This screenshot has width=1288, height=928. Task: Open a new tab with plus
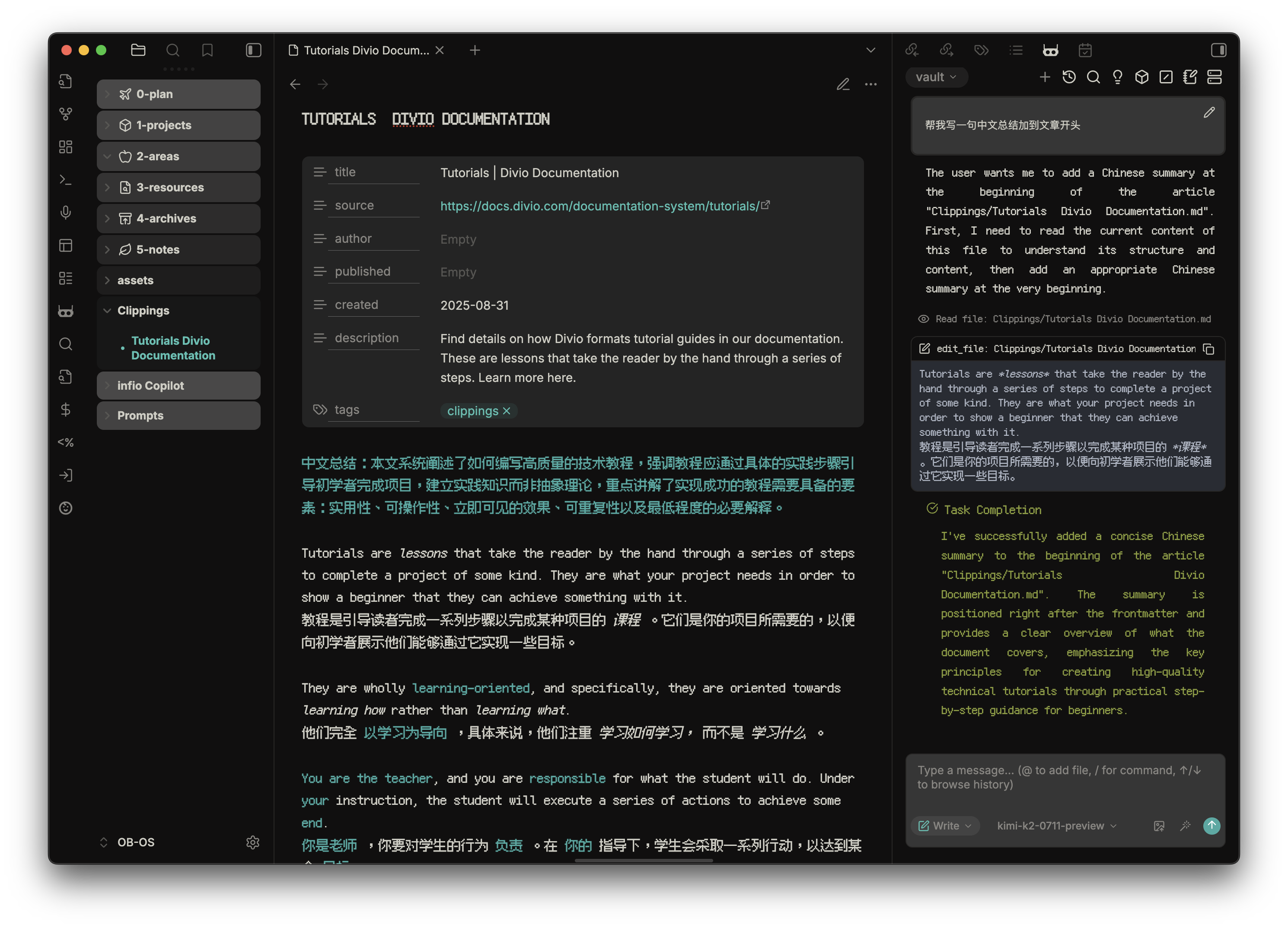point(475,50)
